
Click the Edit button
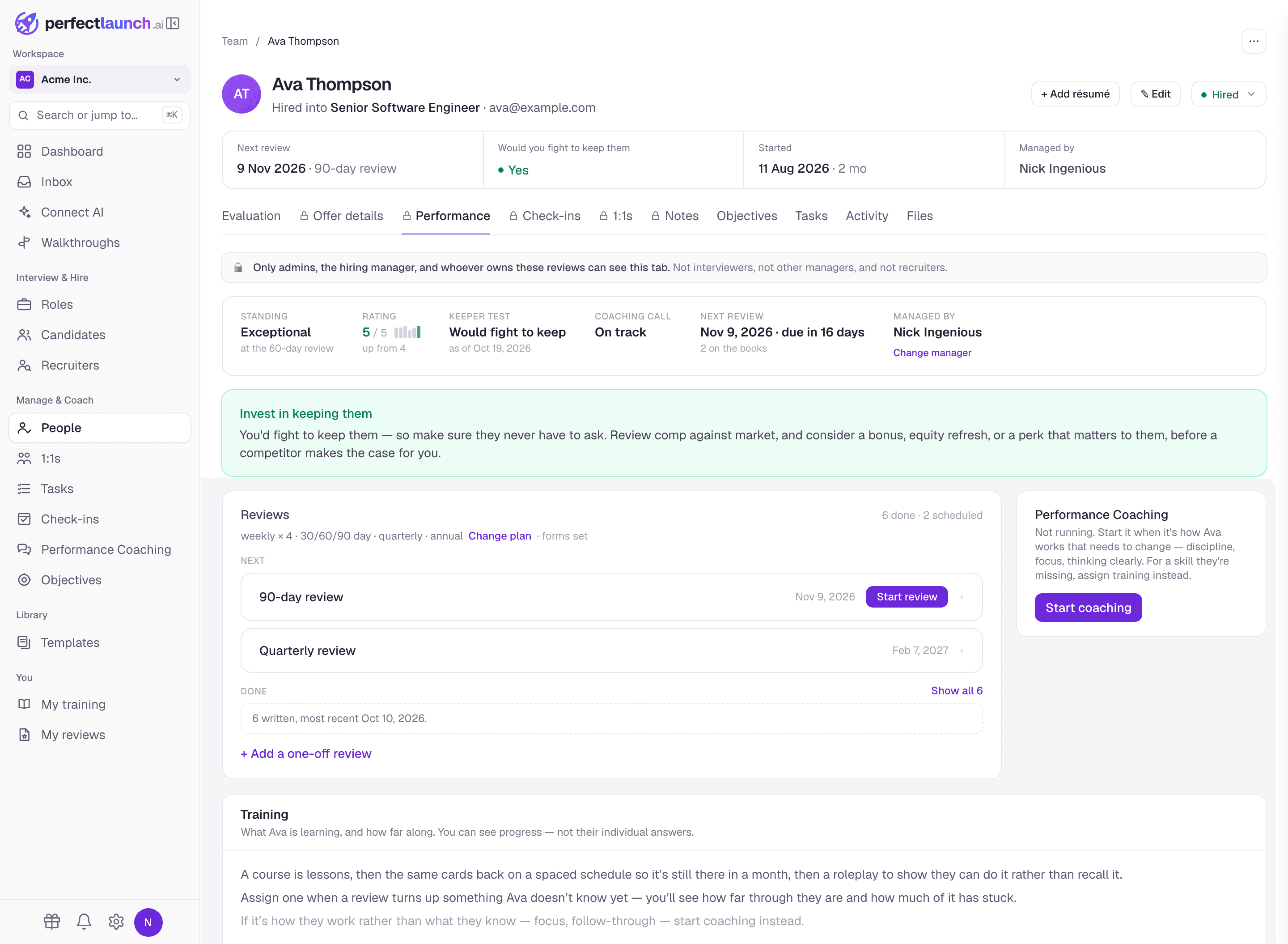(1156, 94)
